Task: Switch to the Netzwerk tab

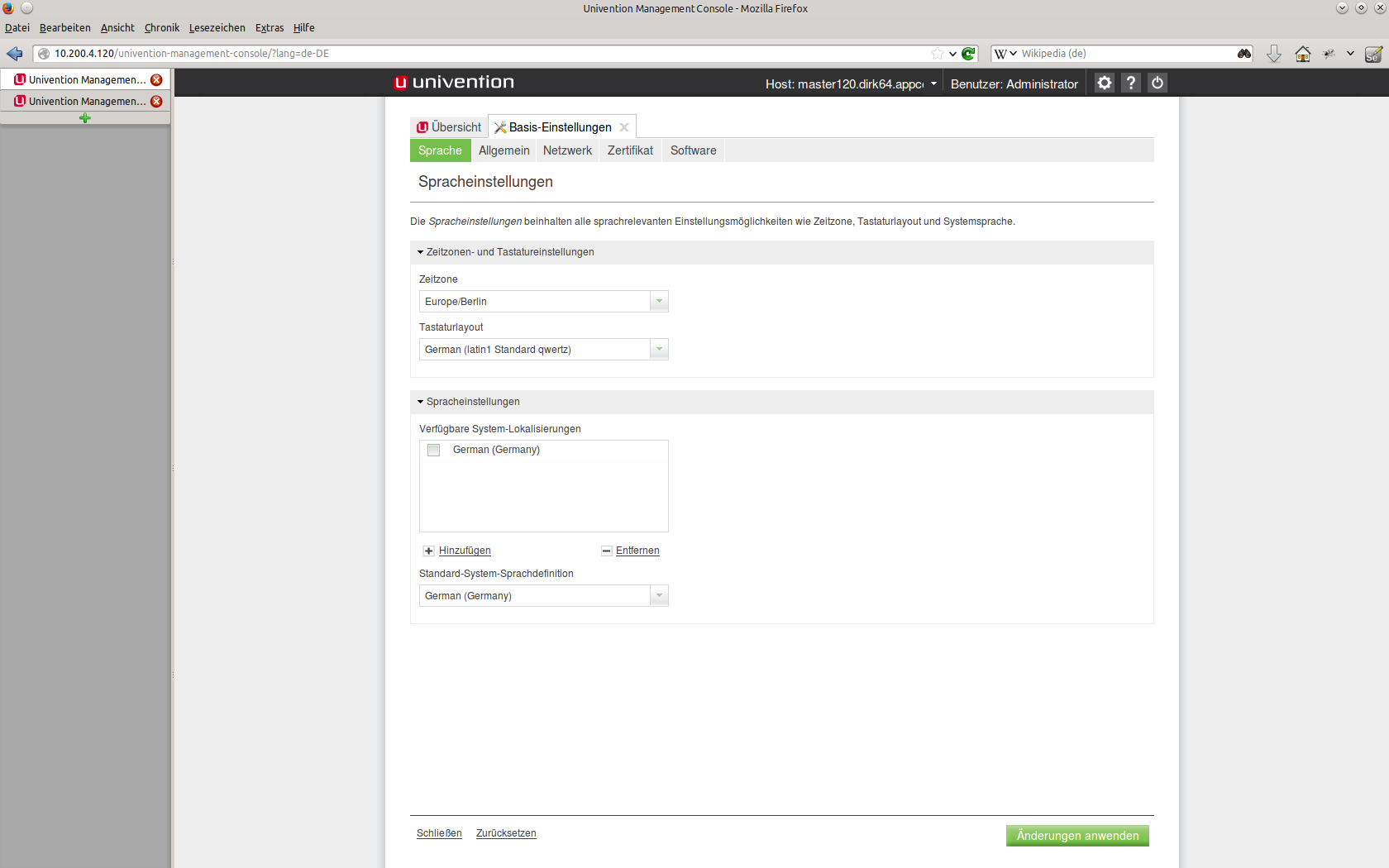Action: [567, 150]
